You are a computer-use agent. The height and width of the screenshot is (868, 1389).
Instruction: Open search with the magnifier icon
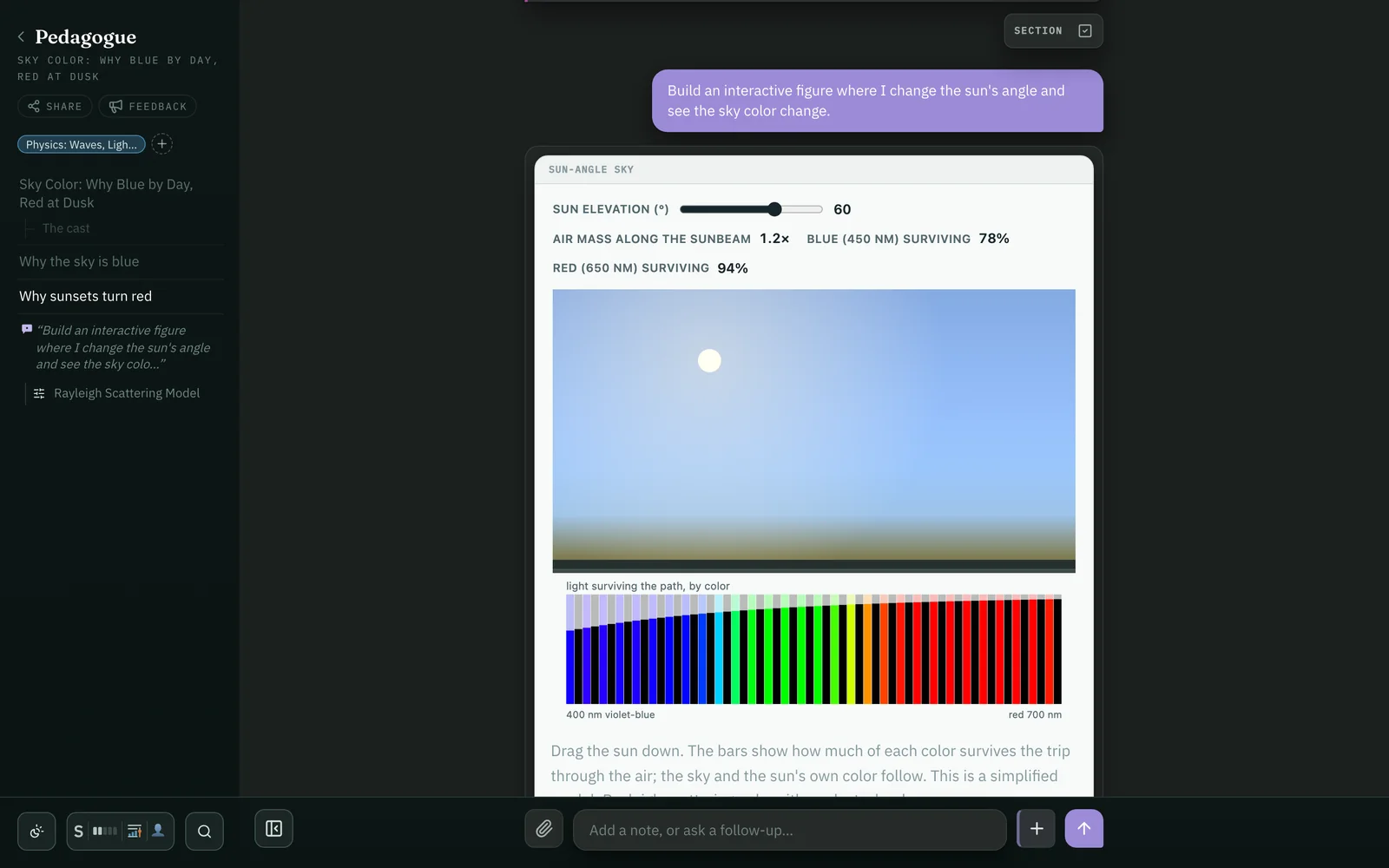coord(204,831)
